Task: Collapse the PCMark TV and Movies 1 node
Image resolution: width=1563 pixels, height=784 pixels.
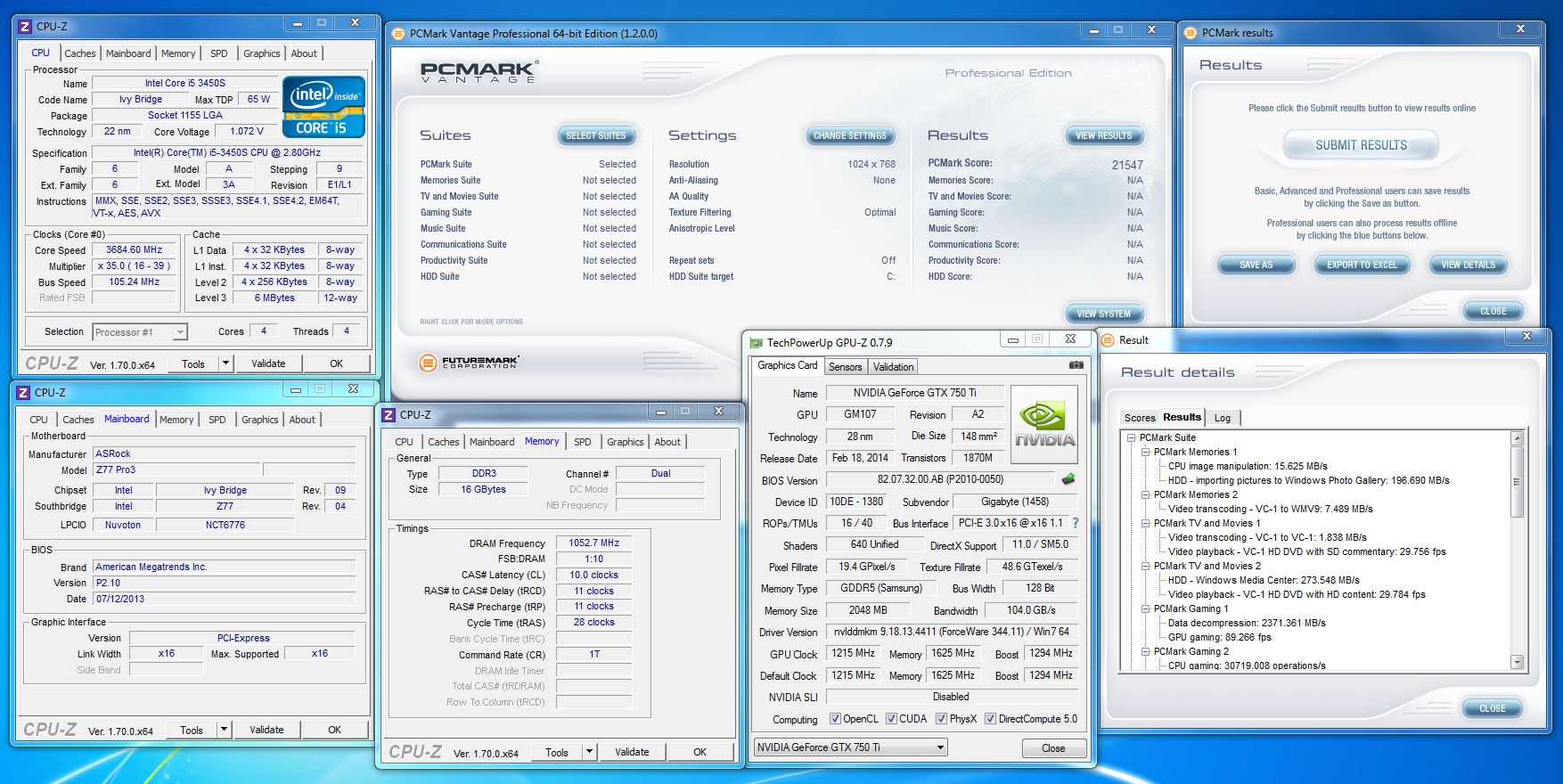Action: (1146, 523)
